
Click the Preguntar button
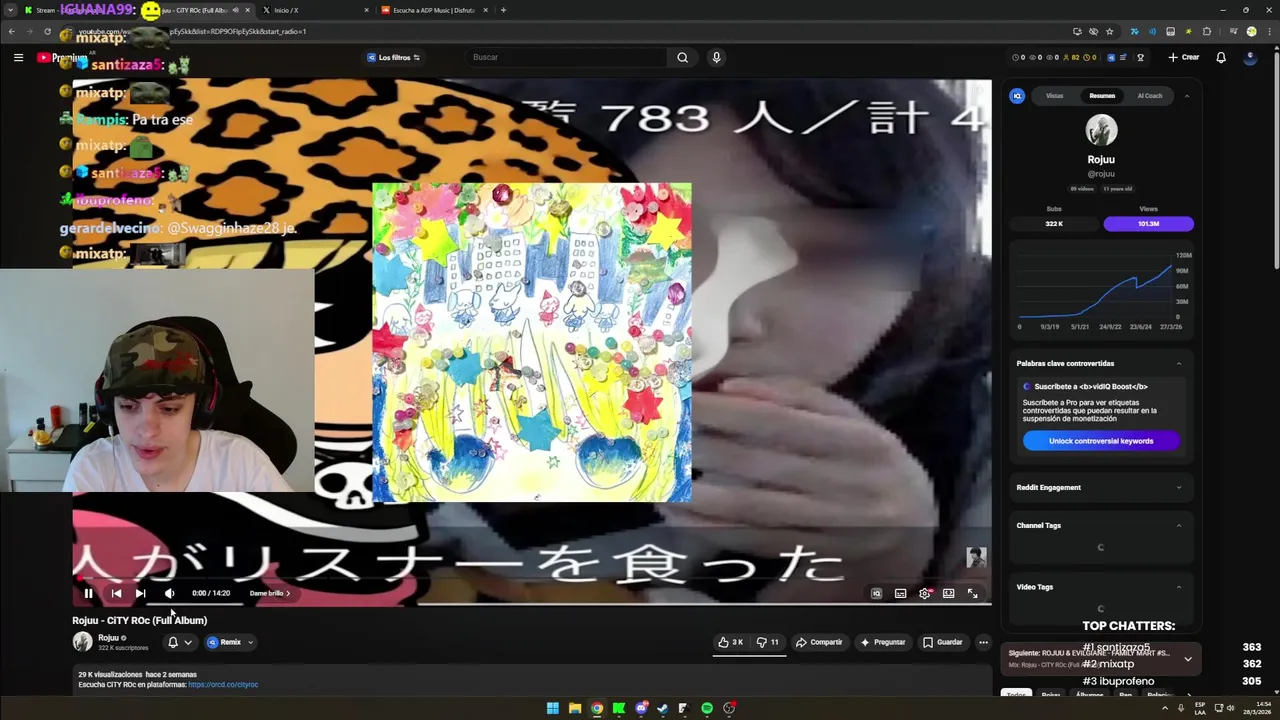(882, 642)
